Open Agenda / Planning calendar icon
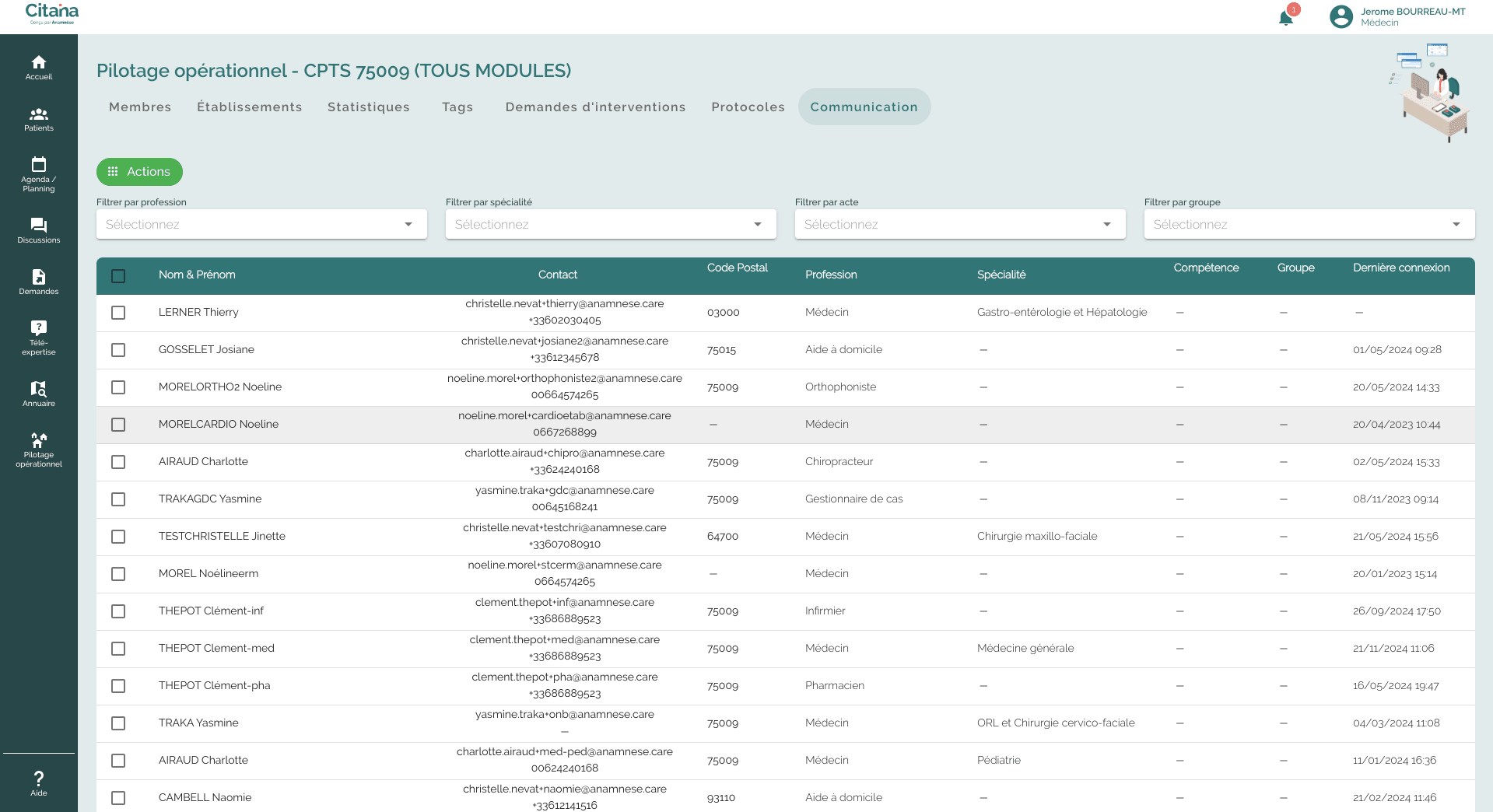The height and width of the screenshot is (812, 1493). tap(38, 164)
